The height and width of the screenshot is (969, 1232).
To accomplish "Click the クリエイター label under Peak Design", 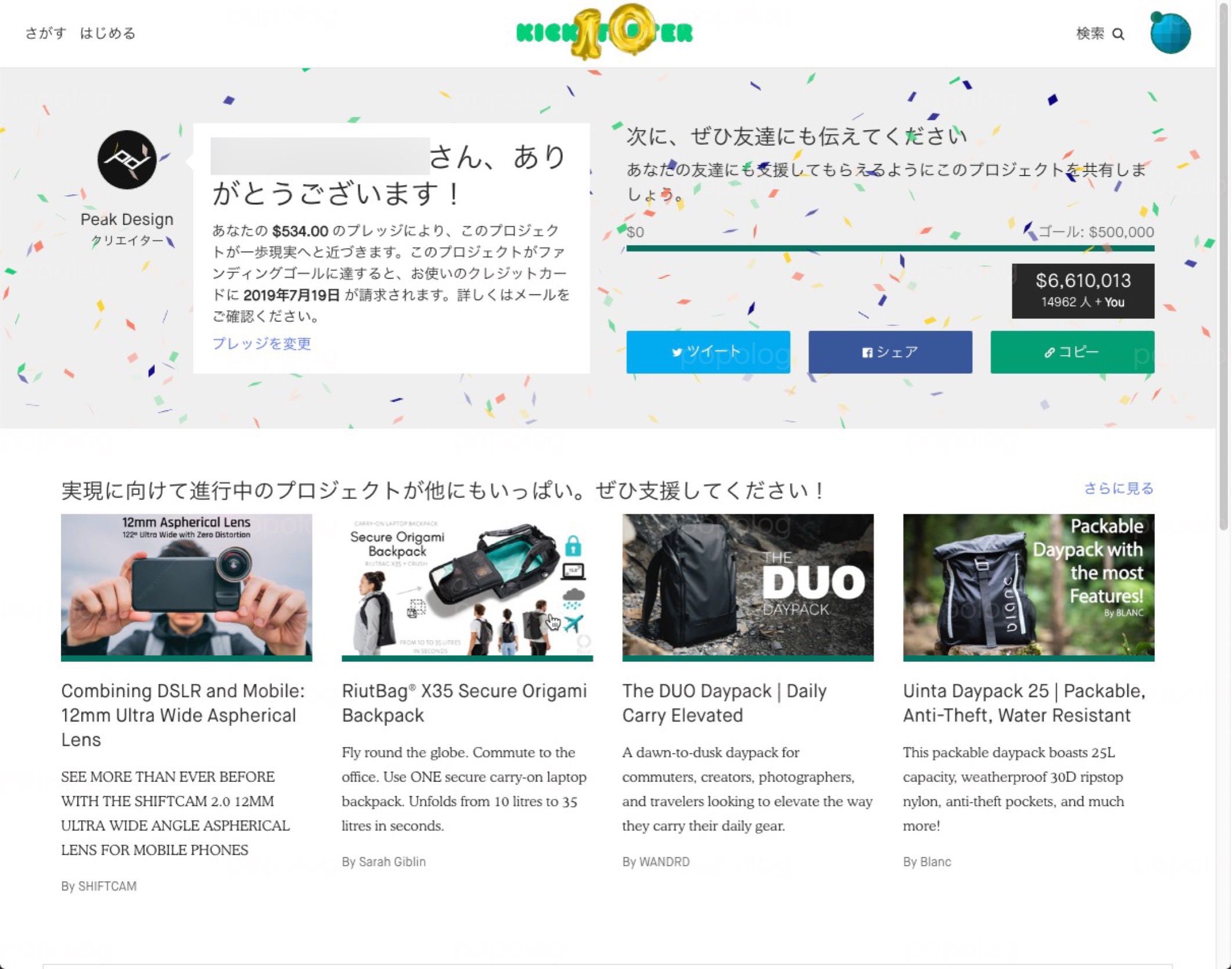I will [x=127, y=241].
